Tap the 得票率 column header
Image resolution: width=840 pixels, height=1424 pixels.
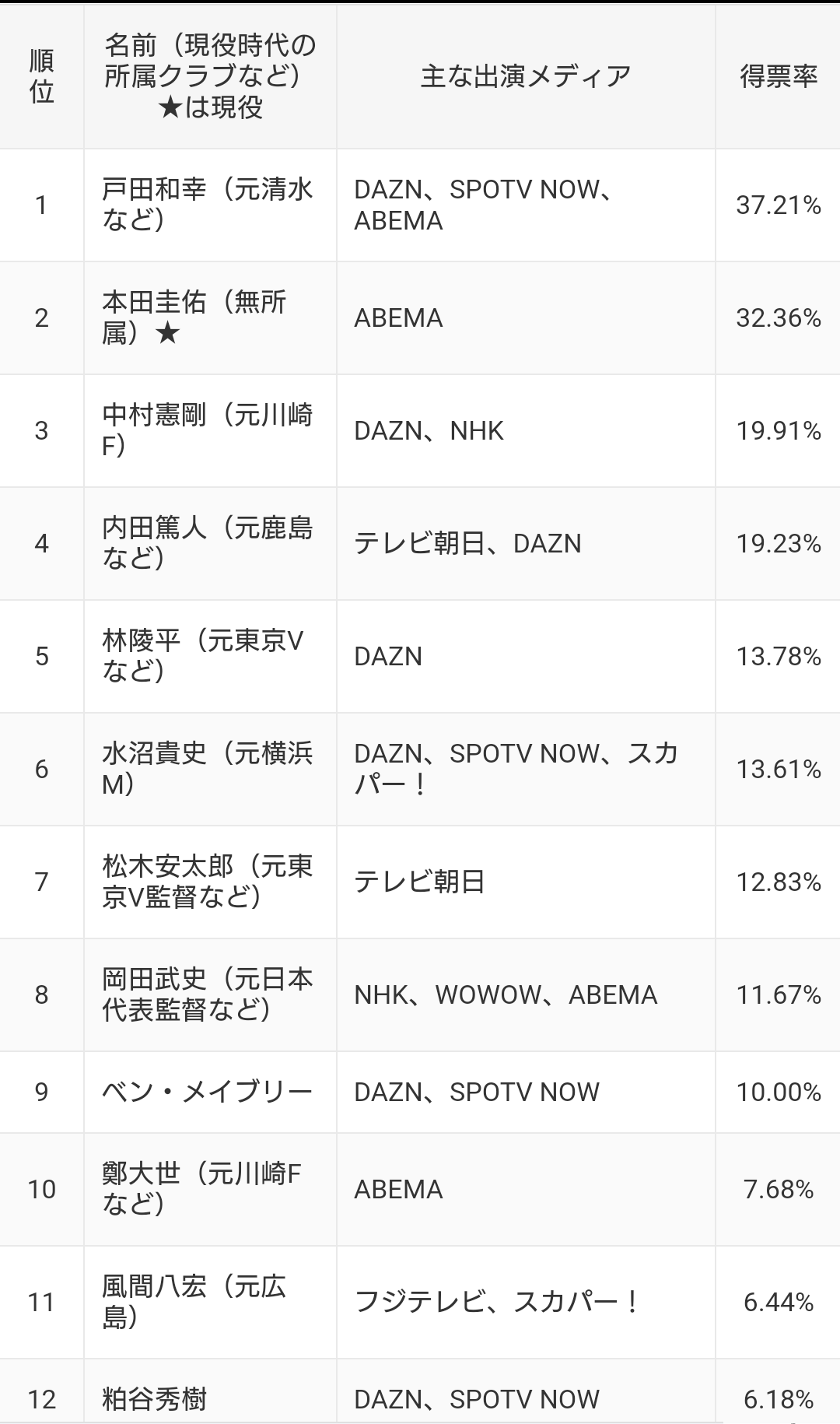coord(778,76)
